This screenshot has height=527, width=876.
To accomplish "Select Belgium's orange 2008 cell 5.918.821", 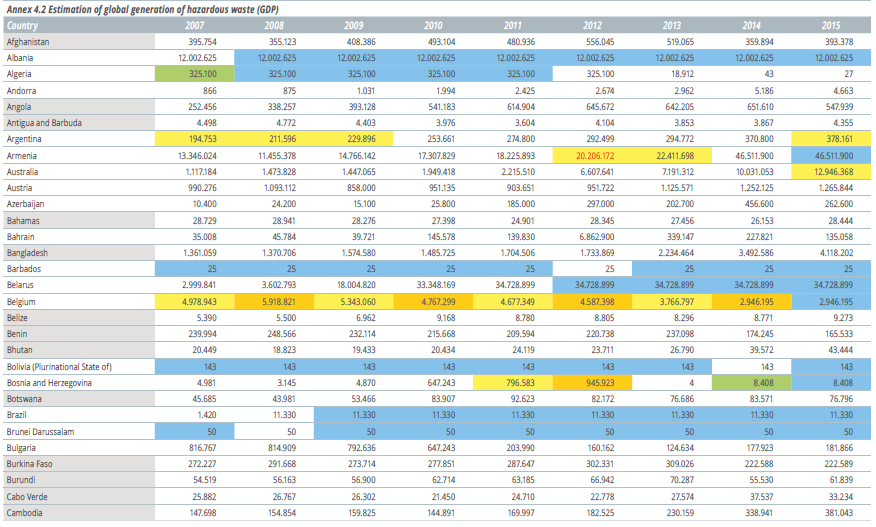I will click(274, 302).
